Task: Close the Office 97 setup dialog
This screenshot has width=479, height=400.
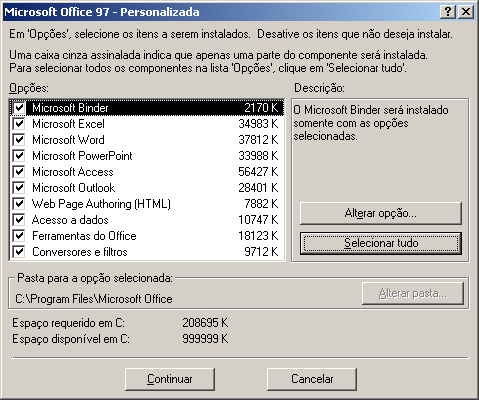Action: click(466, 12)
